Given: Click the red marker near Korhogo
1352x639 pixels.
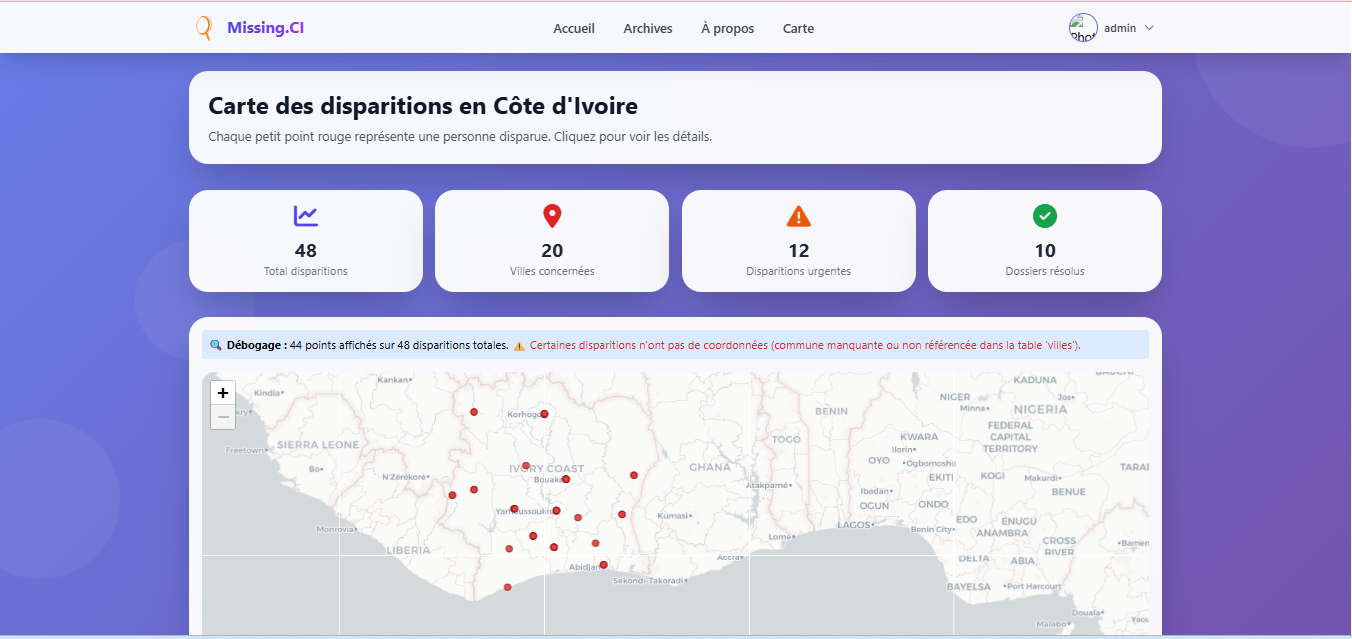Looking at the screenshot, I should (544, 413).
